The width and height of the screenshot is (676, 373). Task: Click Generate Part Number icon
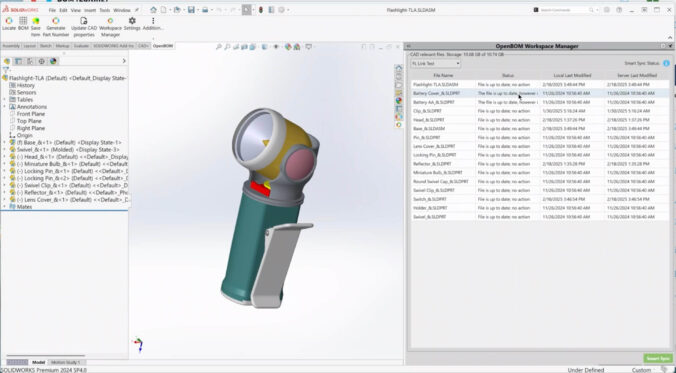56,21
